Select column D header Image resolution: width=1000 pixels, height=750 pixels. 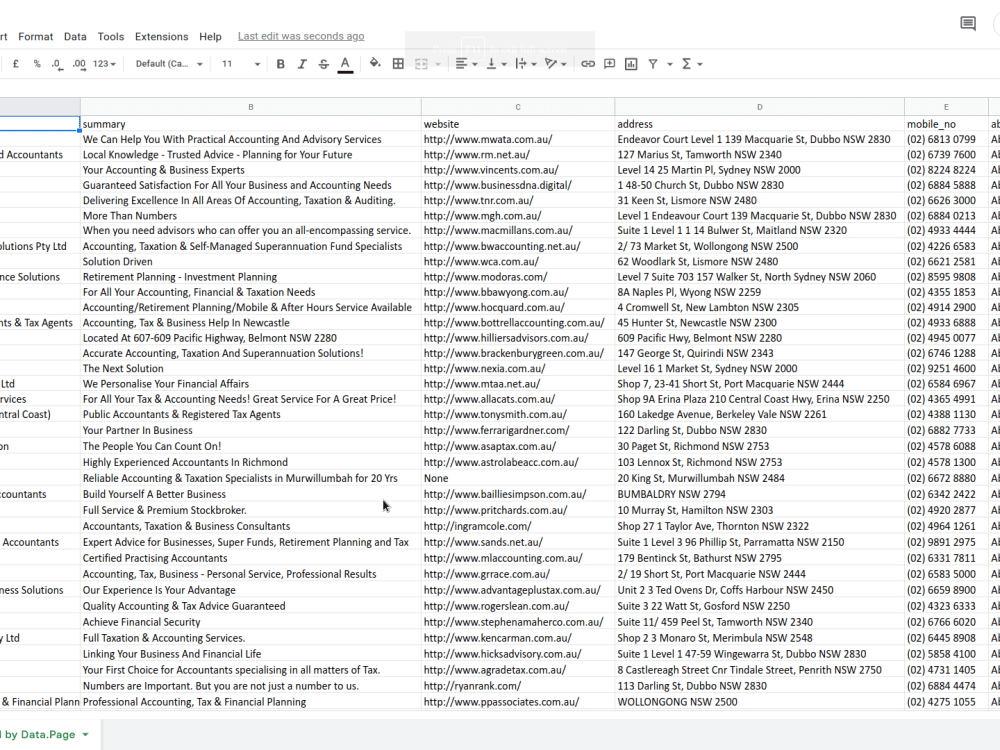(x=760, y=107)
